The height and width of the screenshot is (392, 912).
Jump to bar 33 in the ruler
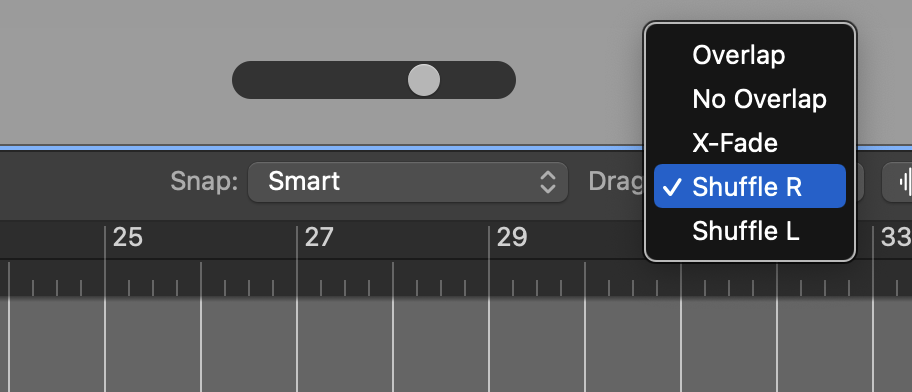pos(896,237)
